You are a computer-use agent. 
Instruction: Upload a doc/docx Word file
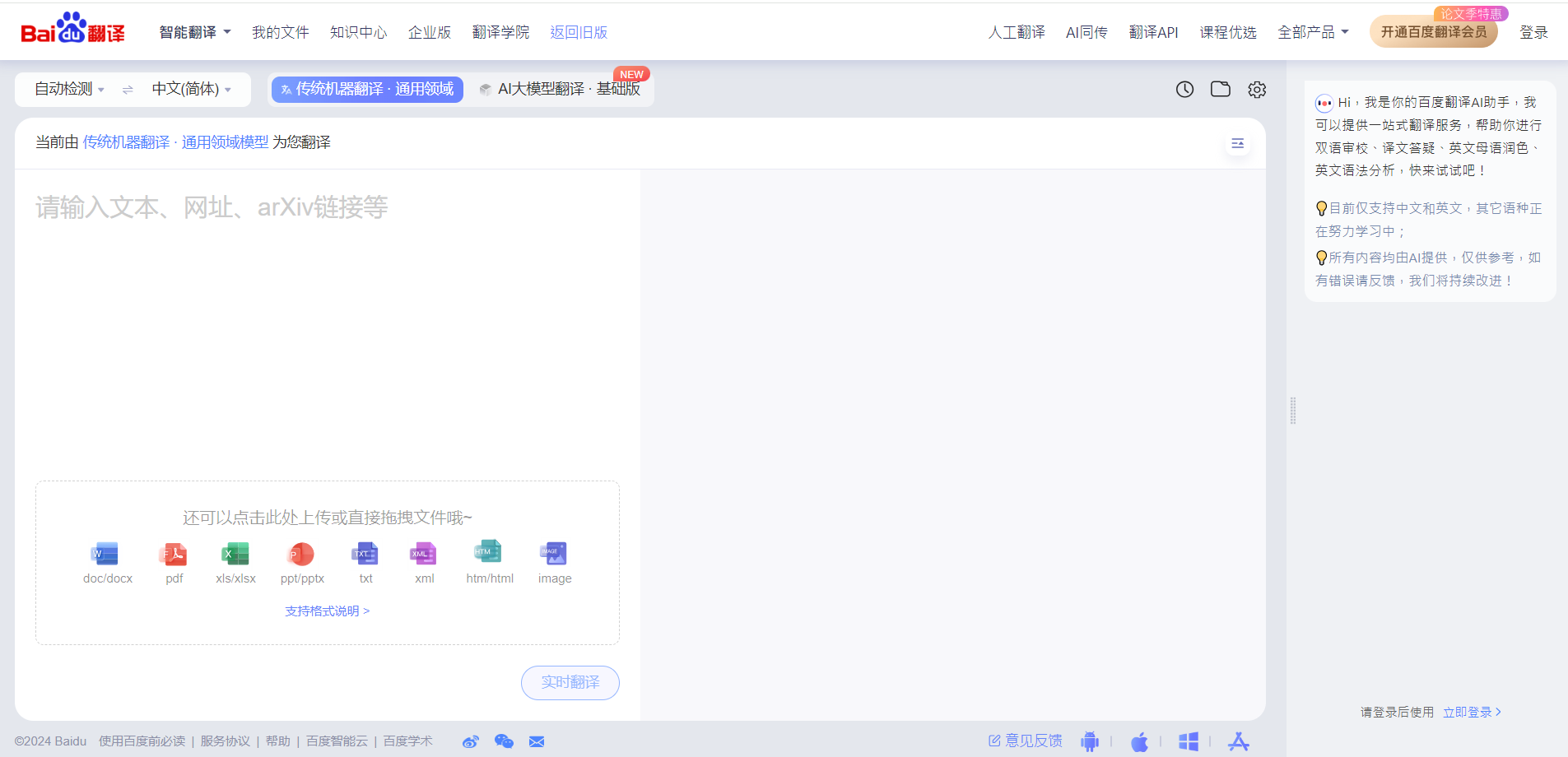tap(107, 564)
